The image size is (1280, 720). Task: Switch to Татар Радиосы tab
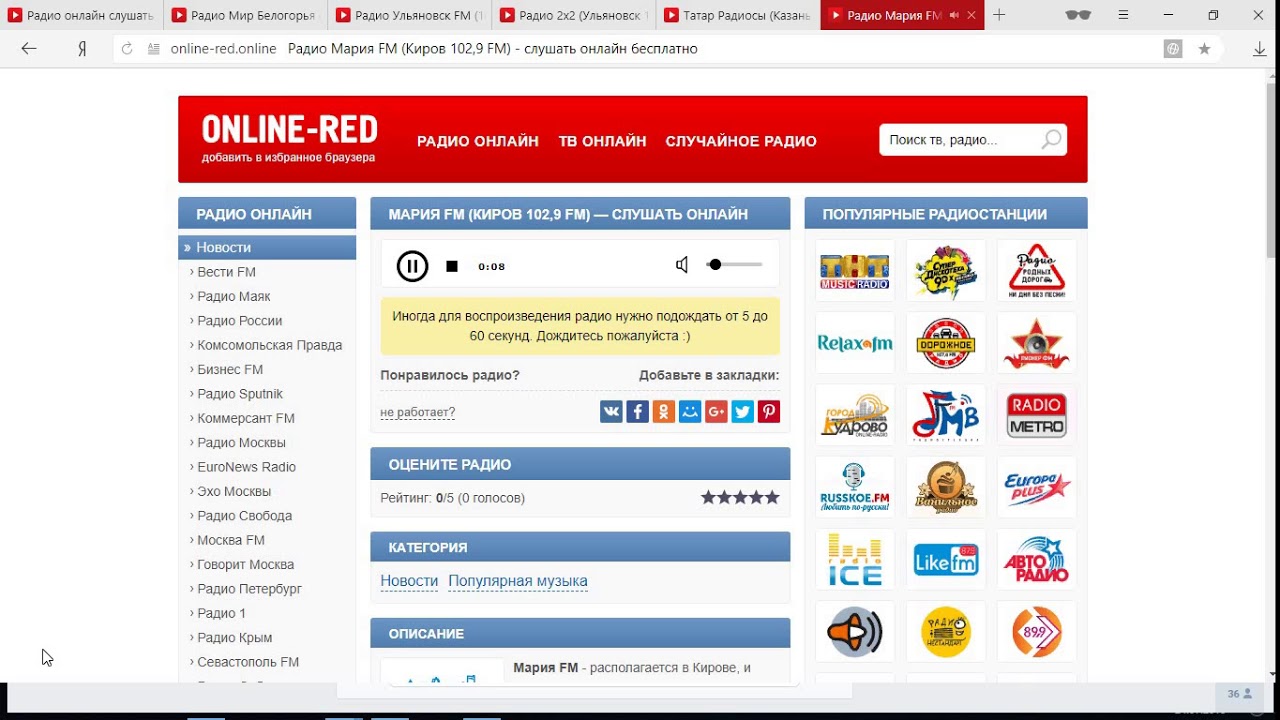[736, 15]
